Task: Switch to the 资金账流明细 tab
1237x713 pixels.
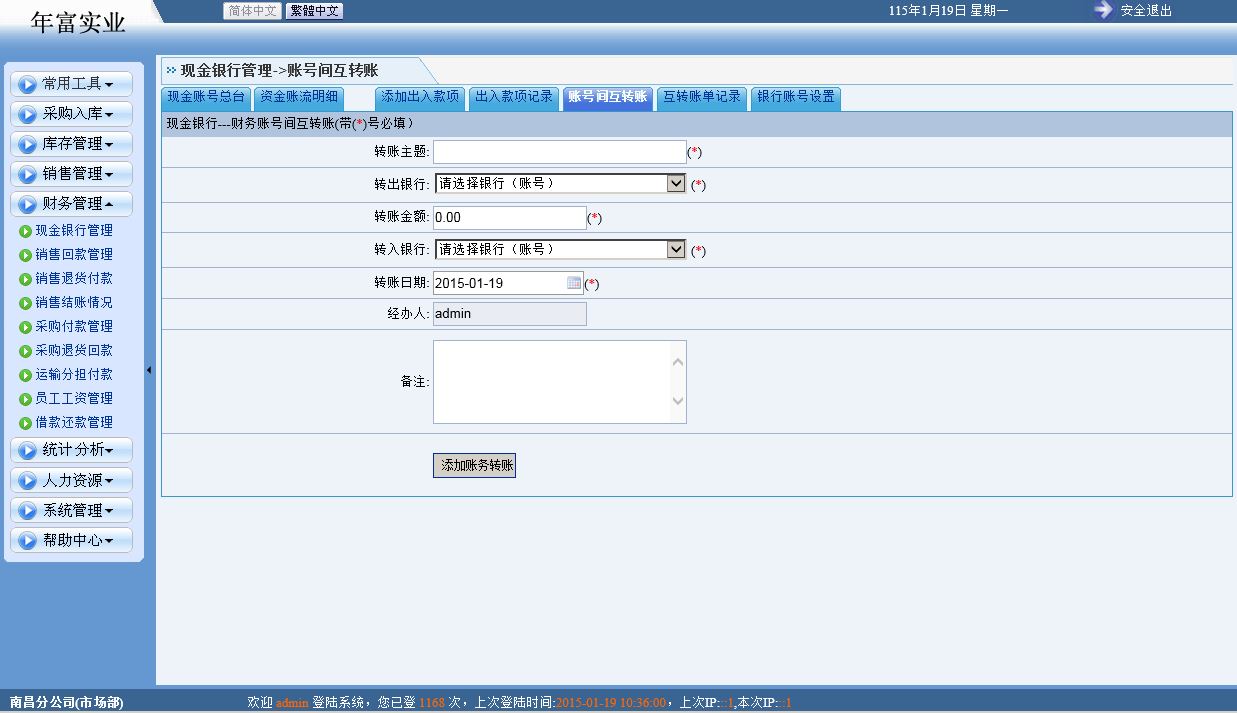Action: (x=299, y=98)
